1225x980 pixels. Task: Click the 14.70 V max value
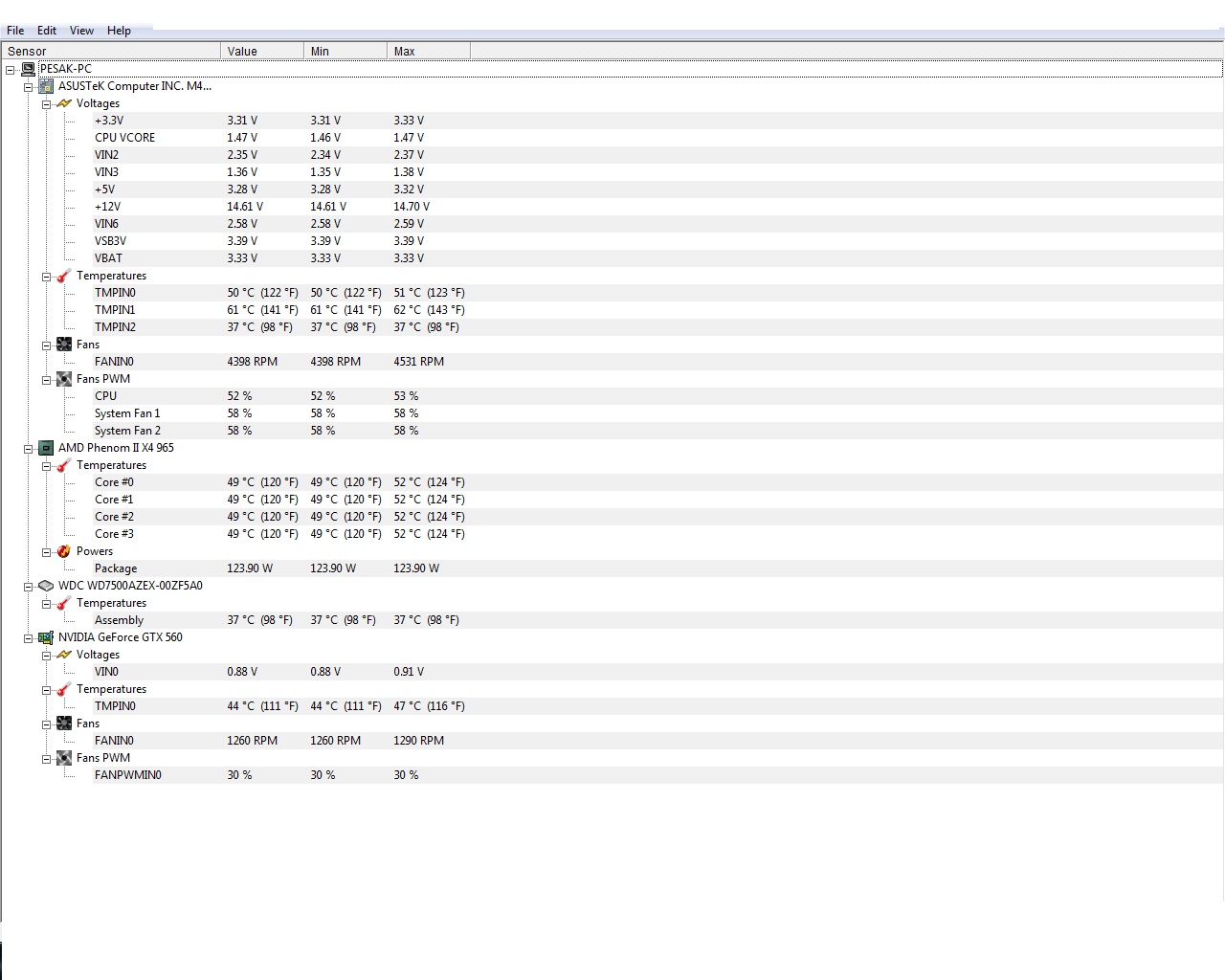(x=412, y=207)
